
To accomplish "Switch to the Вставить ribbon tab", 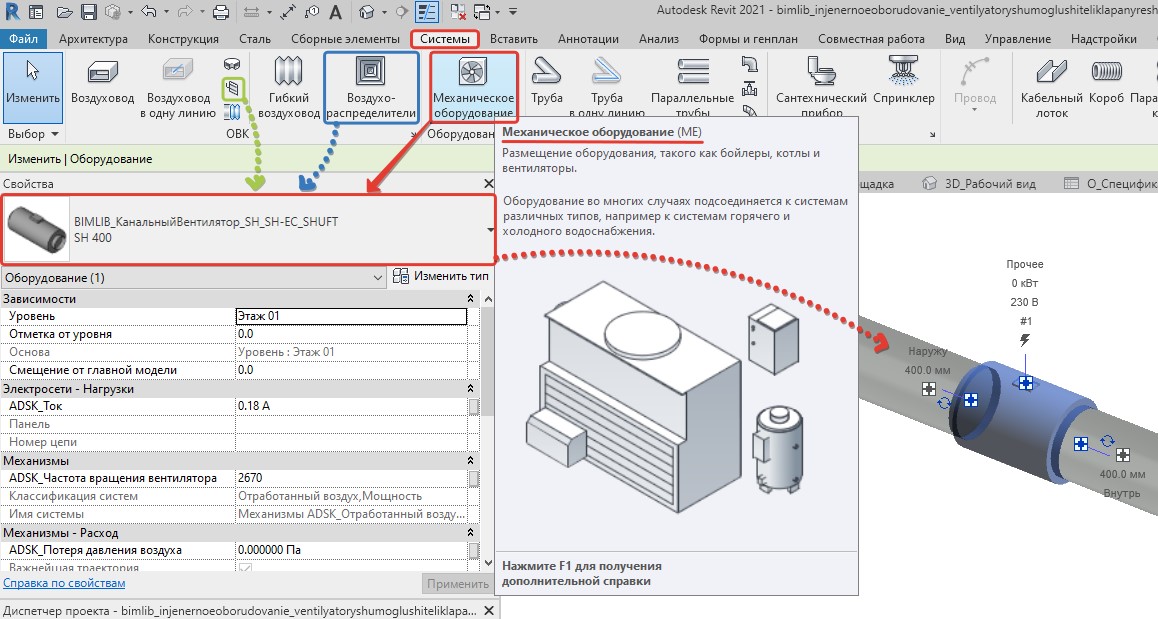I will click(514, 38).
